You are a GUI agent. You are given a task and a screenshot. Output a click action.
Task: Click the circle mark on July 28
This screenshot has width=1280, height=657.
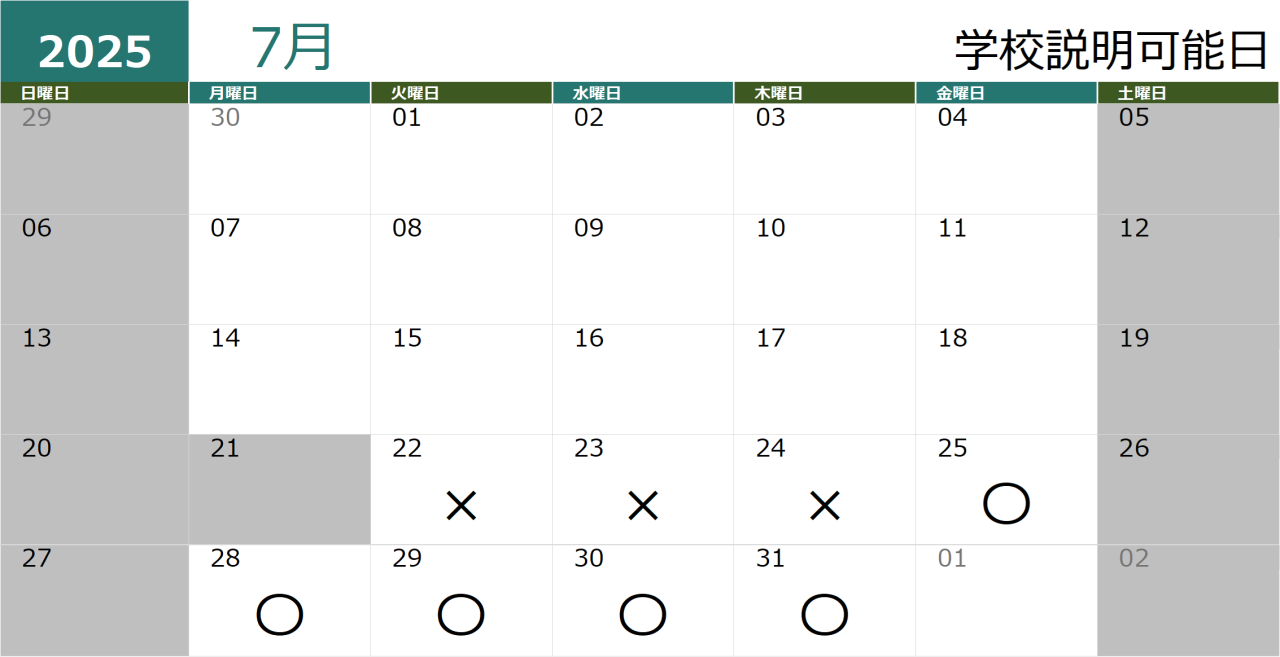[x=279, y=614]
